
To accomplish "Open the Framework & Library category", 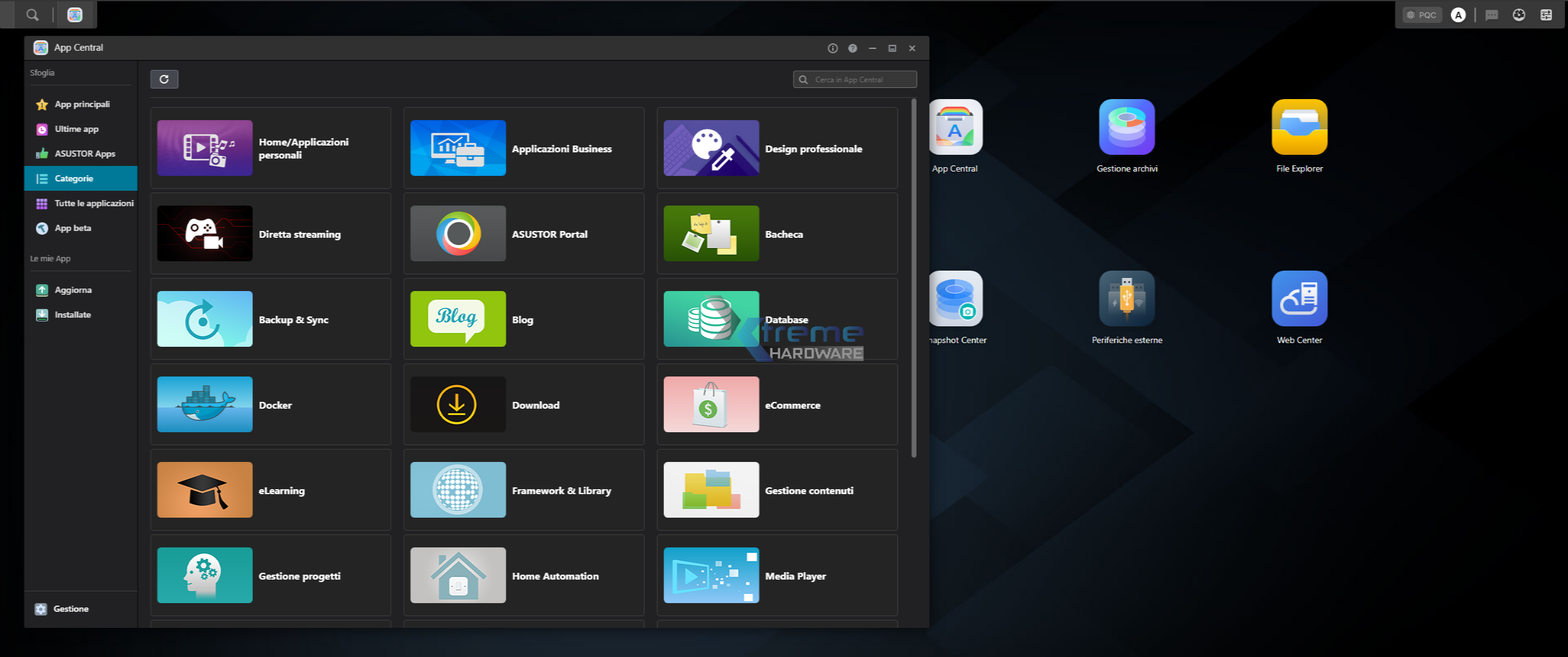I will 524,490.
